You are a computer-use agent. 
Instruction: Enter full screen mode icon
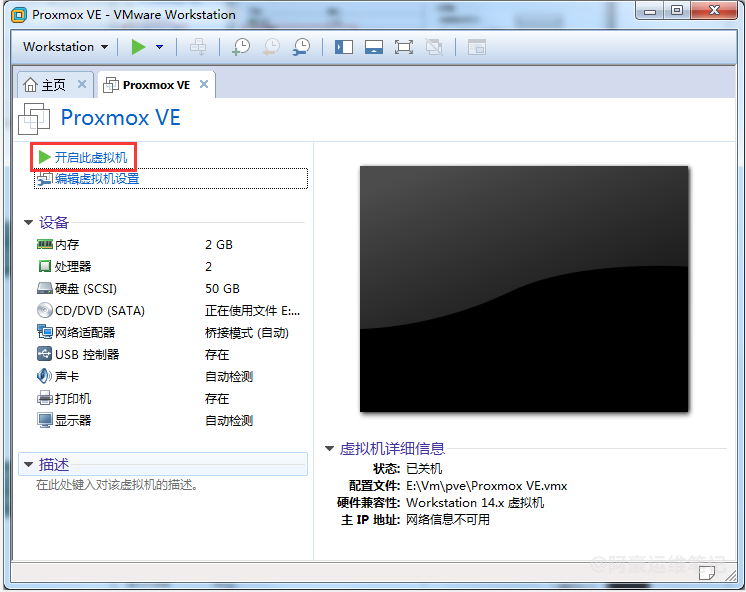404,47
